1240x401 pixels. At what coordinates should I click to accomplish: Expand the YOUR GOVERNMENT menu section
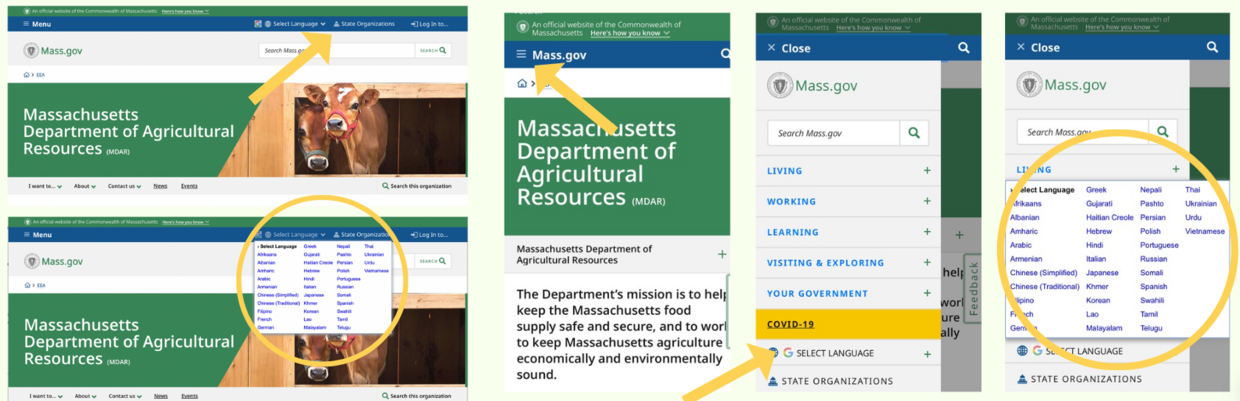coord(927,294)
